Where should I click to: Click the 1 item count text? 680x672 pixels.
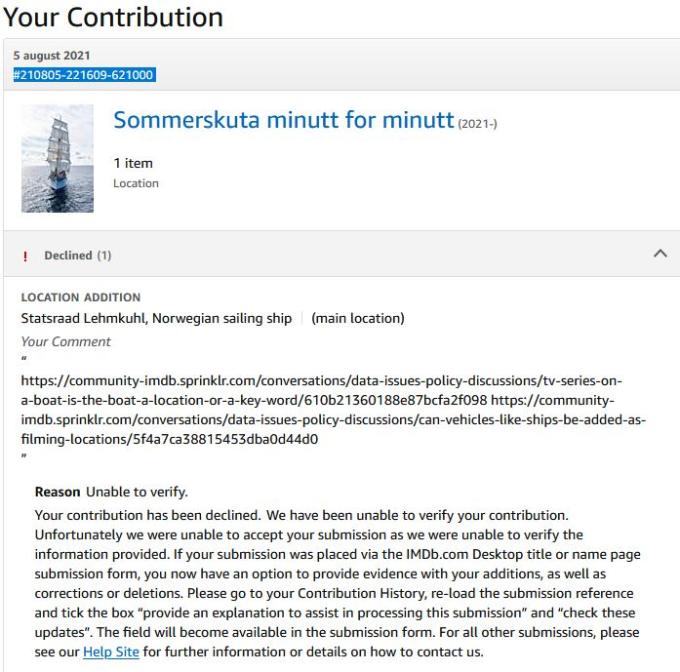point(133,163)
